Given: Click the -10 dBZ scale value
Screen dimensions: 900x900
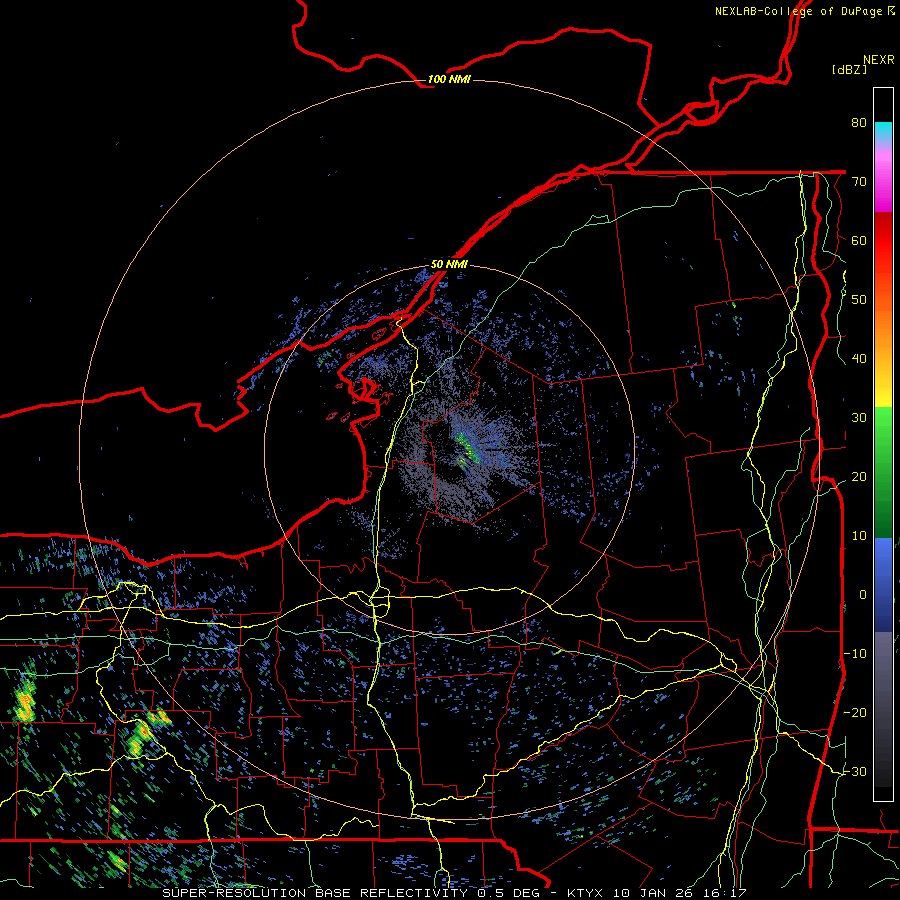Looking at the screenshot, I should (x=855, y=653).
